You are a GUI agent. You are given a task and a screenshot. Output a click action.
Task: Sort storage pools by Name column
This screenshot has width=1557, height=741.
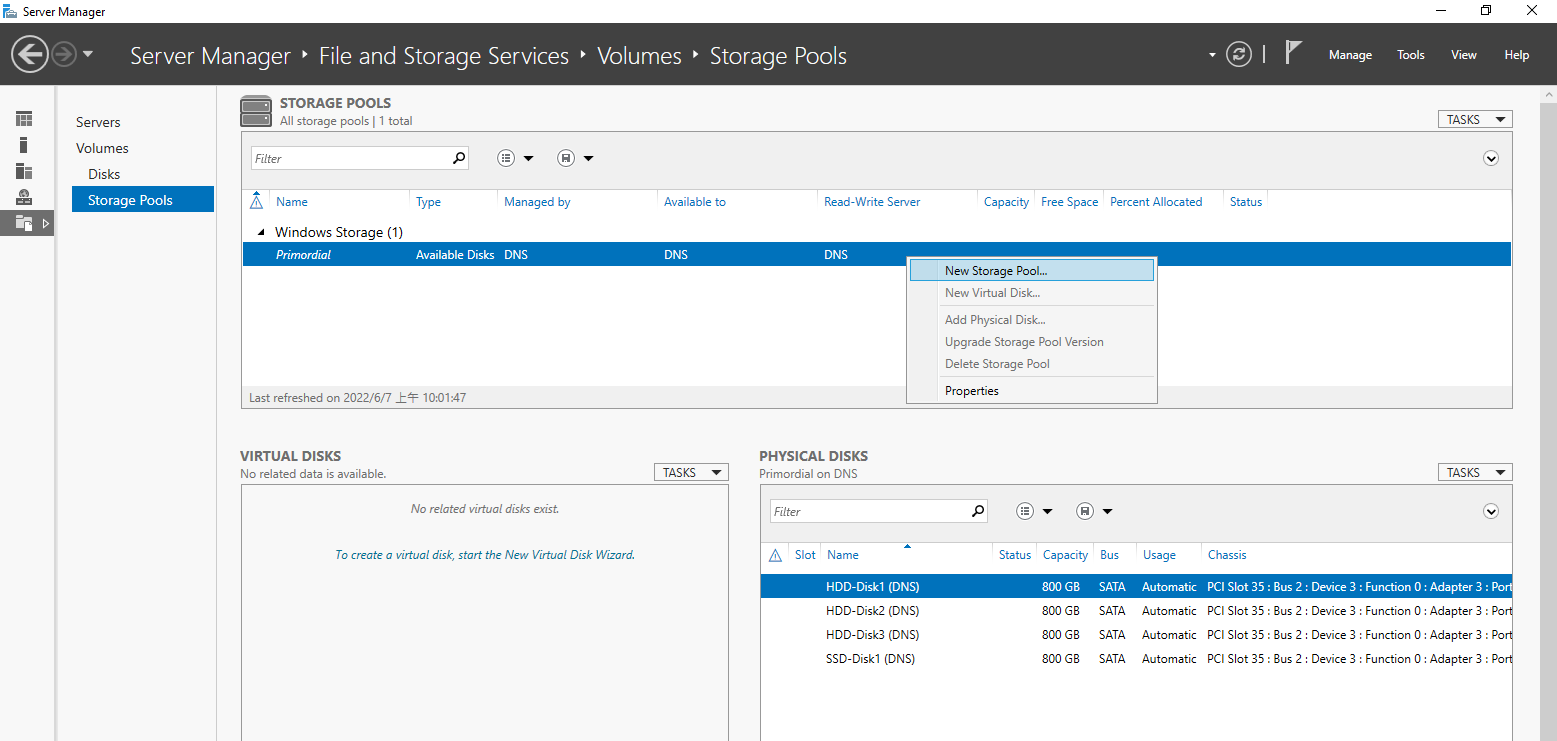point(292,202)
